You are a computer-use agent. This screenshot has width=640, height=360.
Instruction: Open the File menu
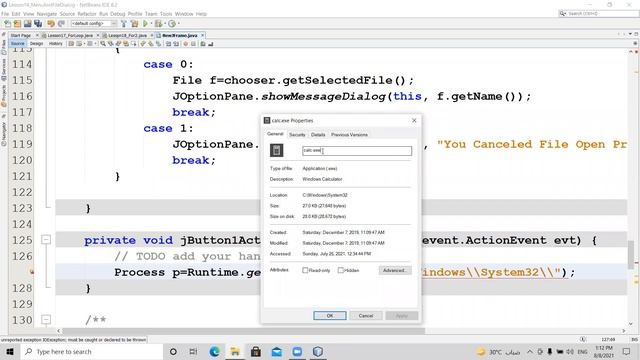pos(5,14)
